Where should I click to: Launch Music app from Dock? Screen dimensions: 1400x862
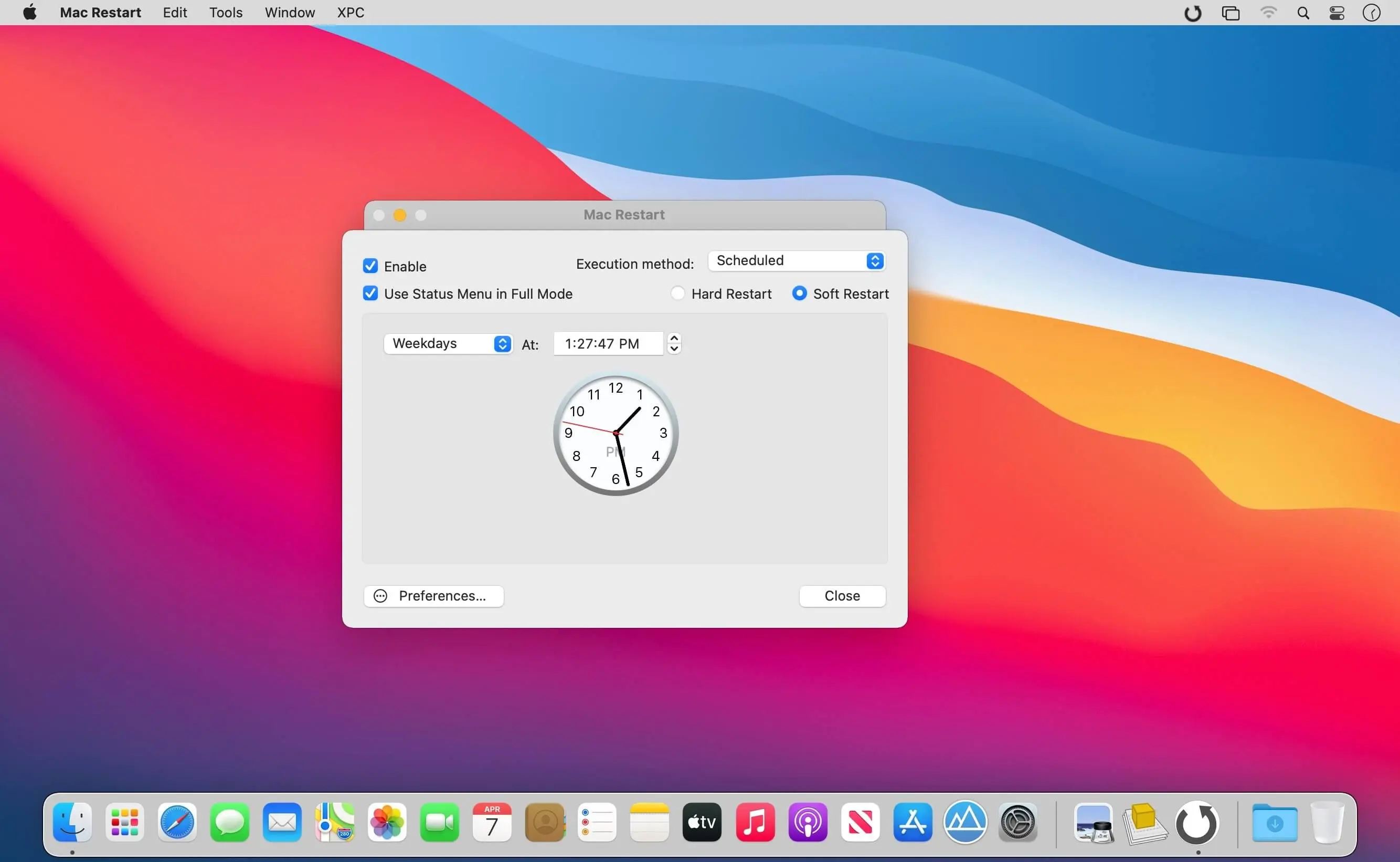[x=755, y=822]
